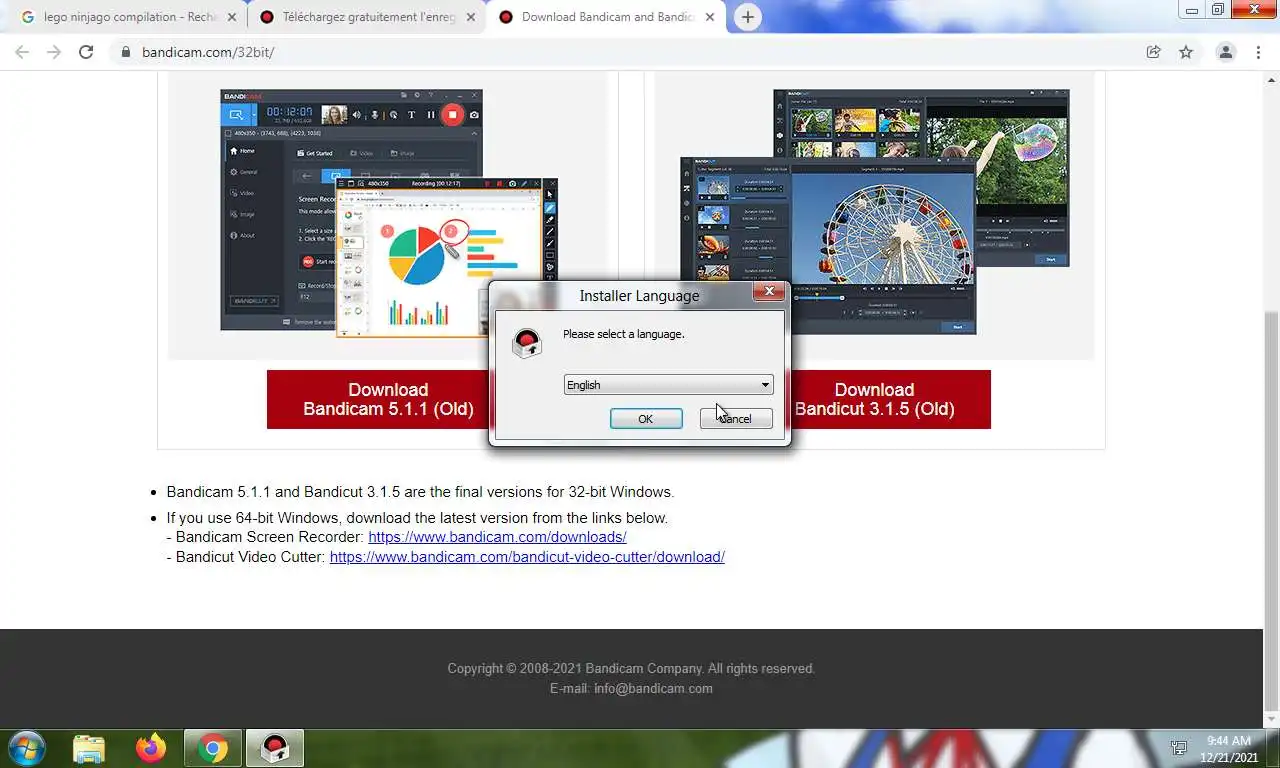1280x768 pixels.
Task: Open bandicam.com/downloads/ link
Action: [x=497, y=537]
